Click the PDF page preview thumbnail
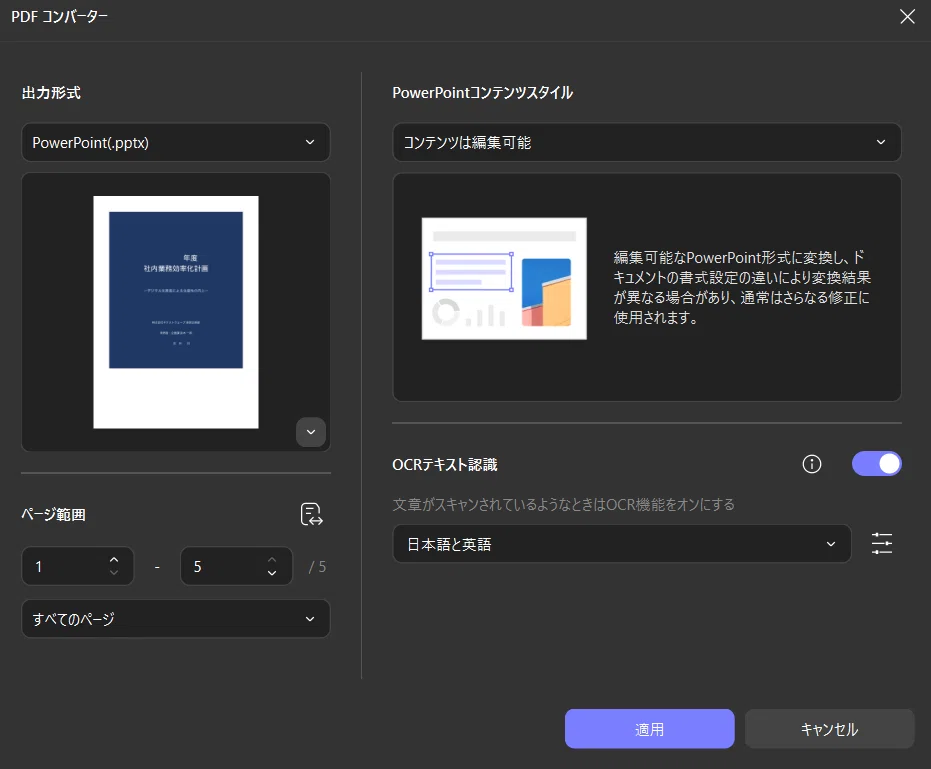The width and height of the screenshot is (931, 769). tap(176, 312)
